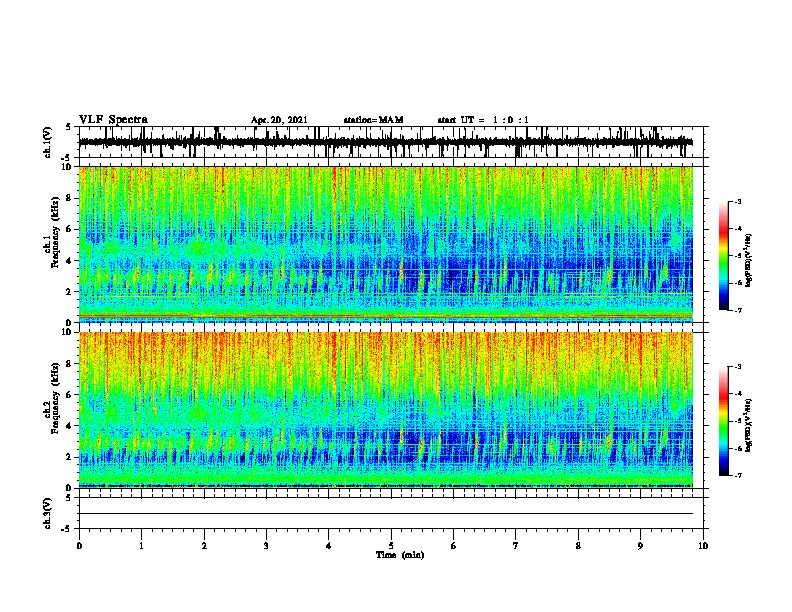Click inside the ch.2 spectrogram plot

386,410
